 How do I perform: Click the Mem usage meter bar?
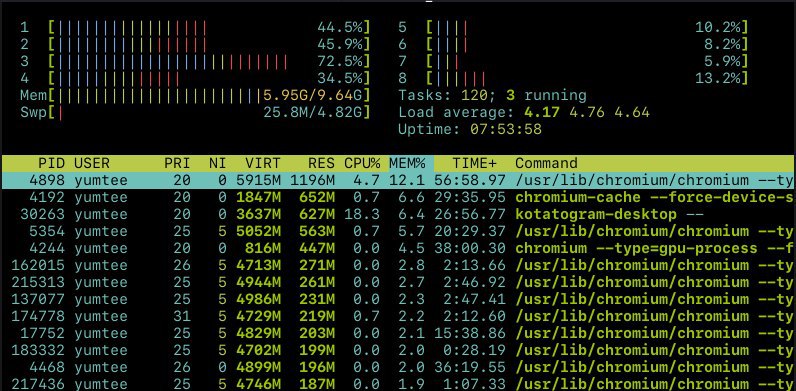[209, 95]
